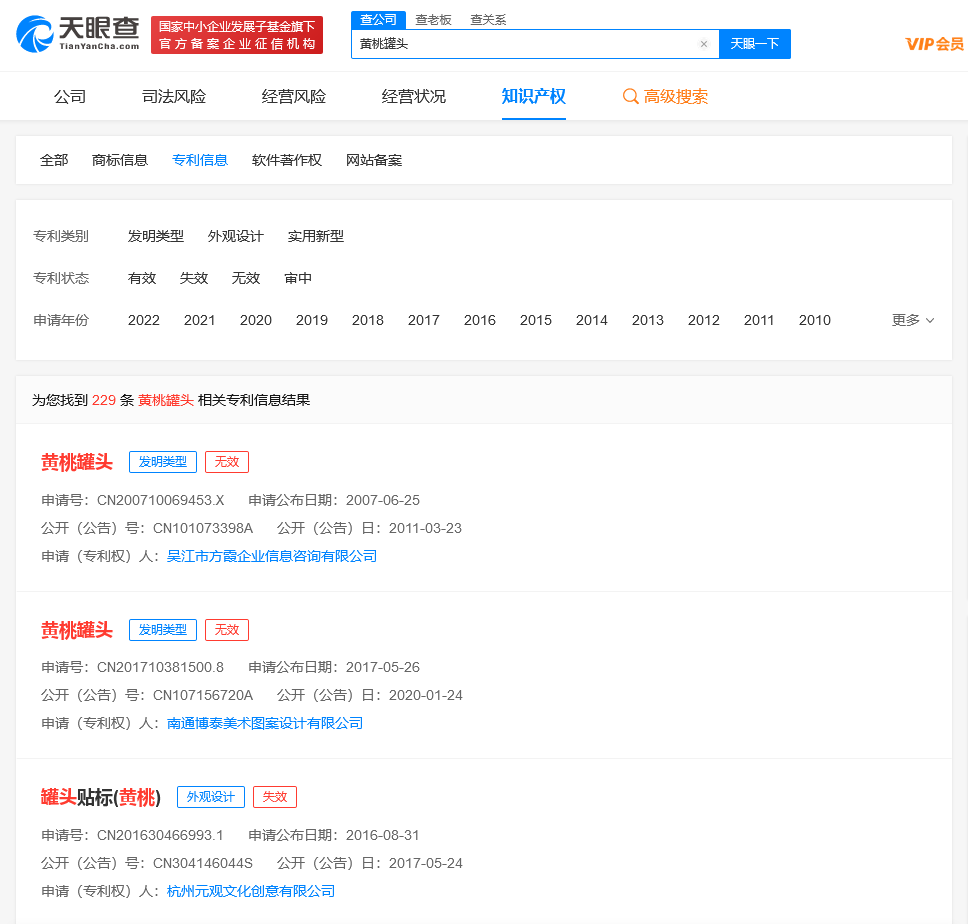
Task: Filter application year 2012
Action: click(704, 320)
